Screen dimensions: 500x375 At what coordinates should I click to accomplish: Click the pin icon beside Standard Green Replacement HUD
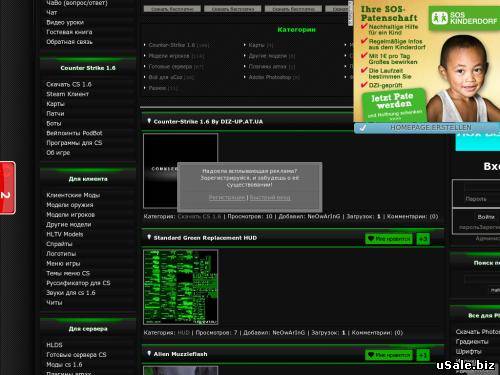point(149,237)
